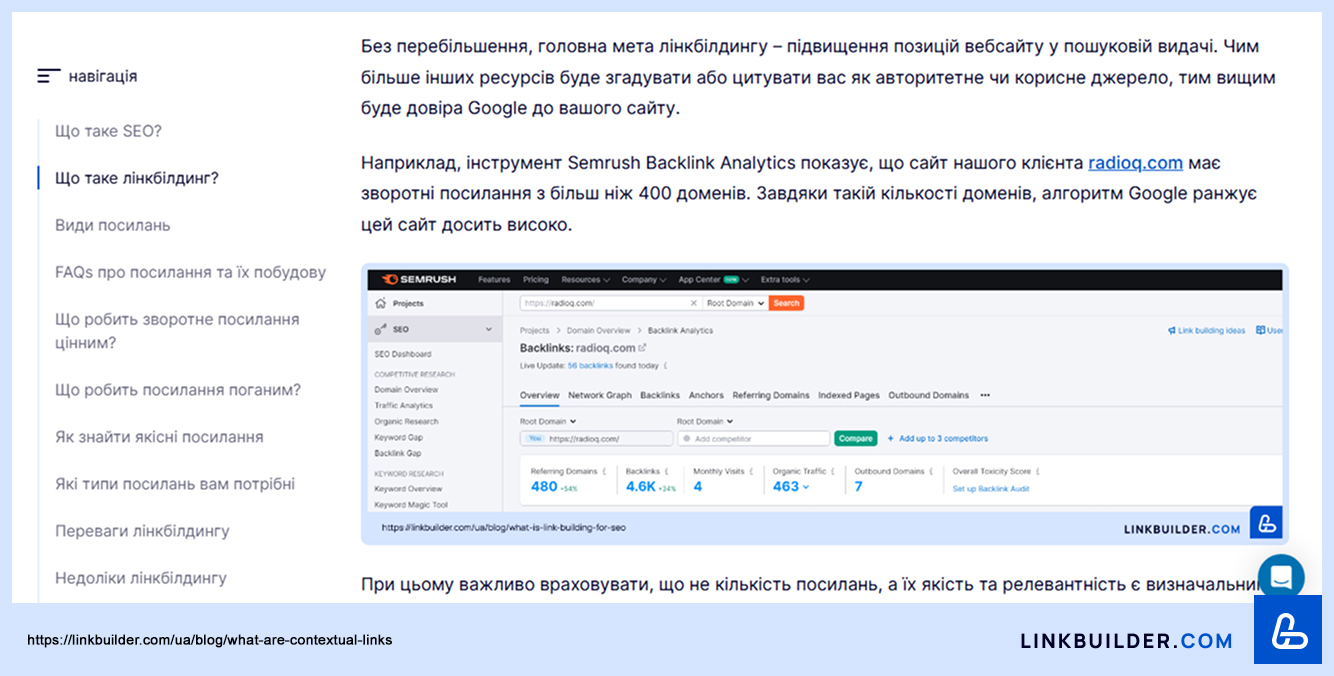Expand the chevron beside Organic Traffic value 463
1334x676 pixels.
(806, 487)
